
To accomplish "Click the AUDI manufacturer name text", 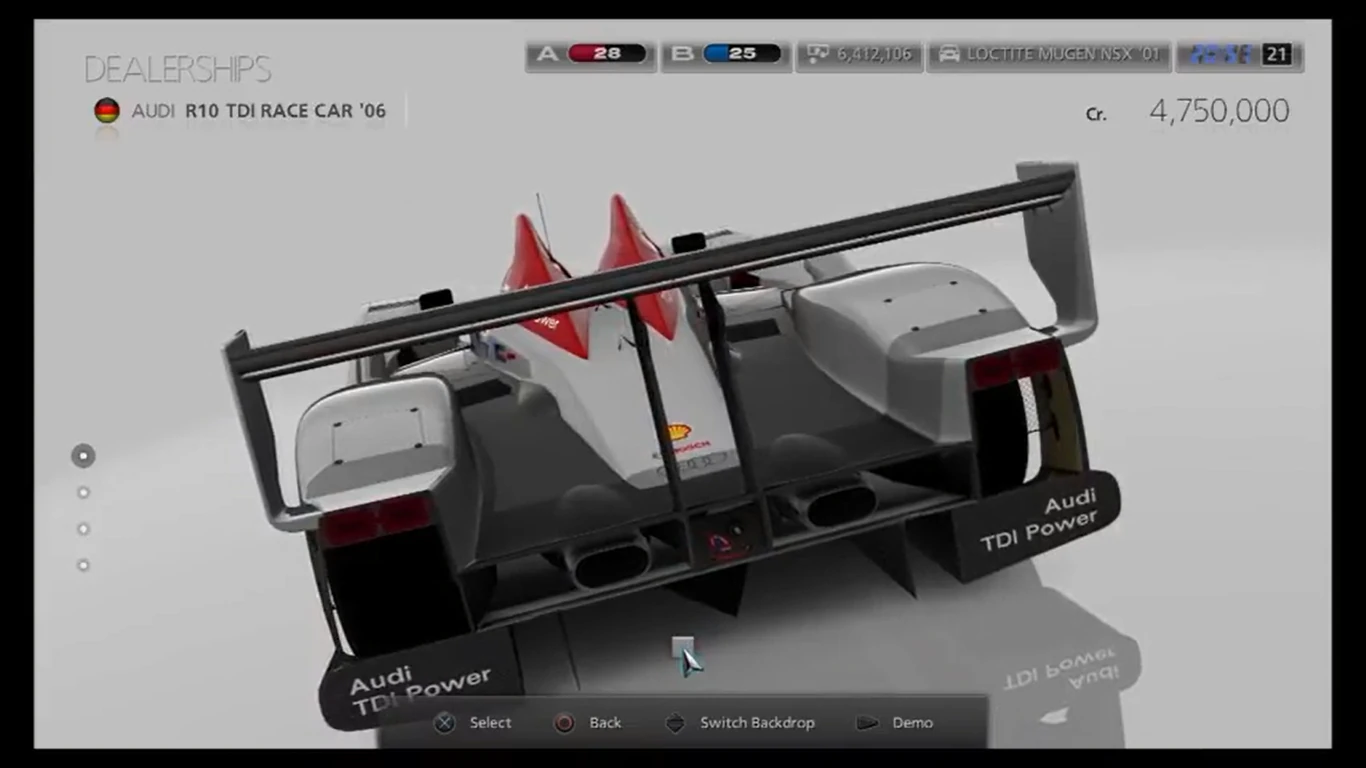I will 153,111.
